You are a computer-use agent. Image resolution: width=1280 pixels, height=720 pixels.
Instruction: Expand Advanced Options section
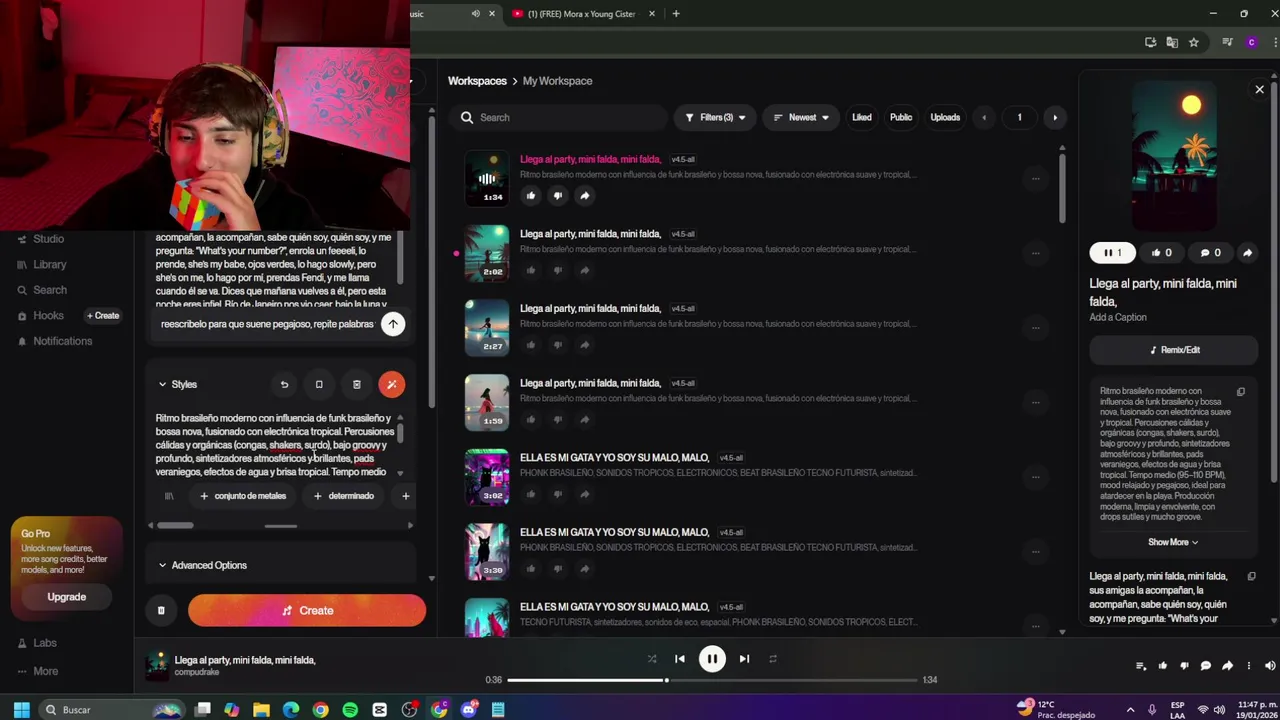coord(202,565)
